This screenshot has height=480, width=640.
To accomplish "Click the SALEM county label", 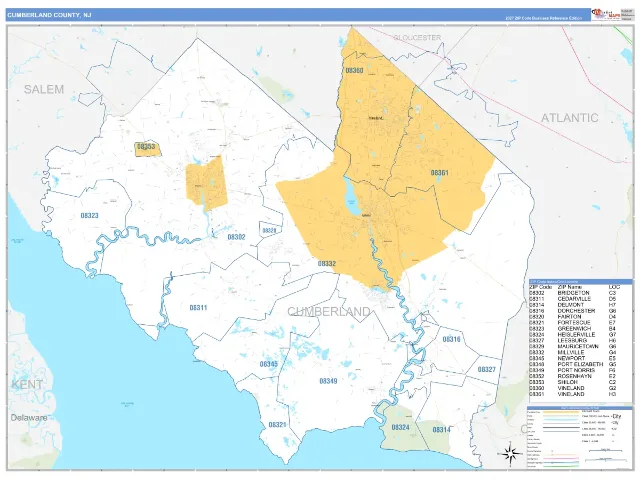I will coord(44,89).
